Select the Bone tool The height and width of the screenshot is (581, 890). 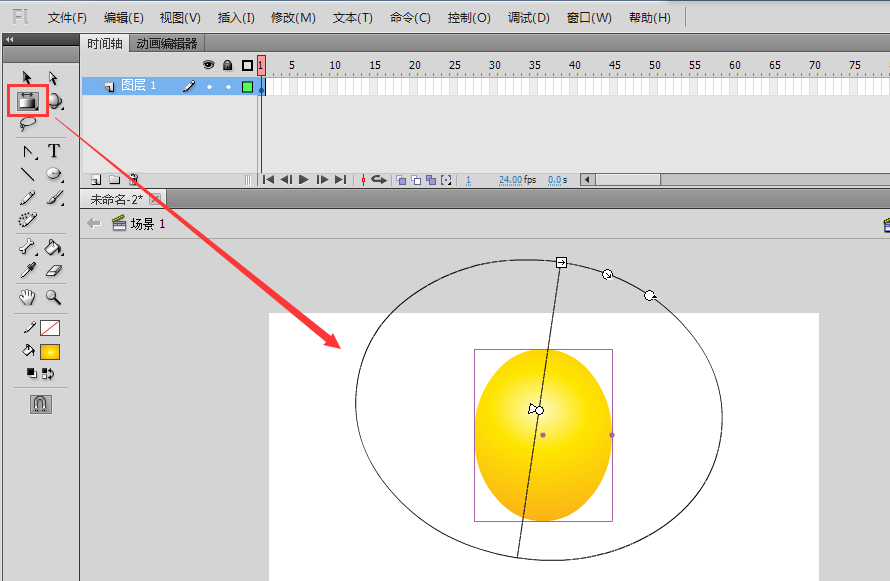click(x=28, y=248)
